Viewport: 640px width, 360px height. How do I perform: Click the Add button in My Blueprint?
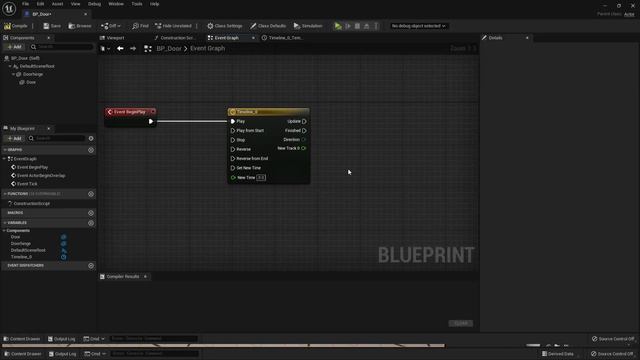(14, 138)
